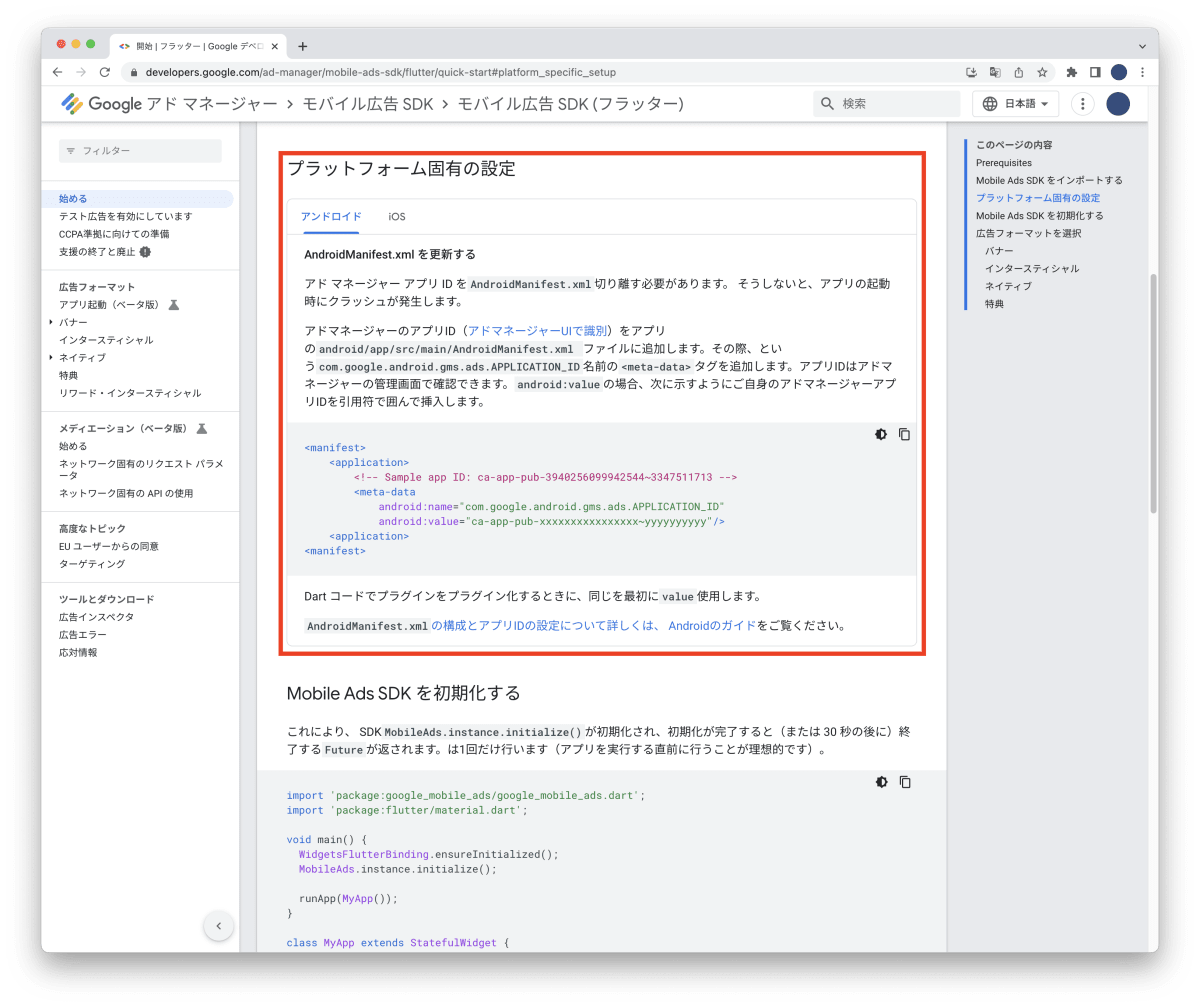Bookmark this page with the star
Screen dimensions: 1200x1007
[1042, 72]
